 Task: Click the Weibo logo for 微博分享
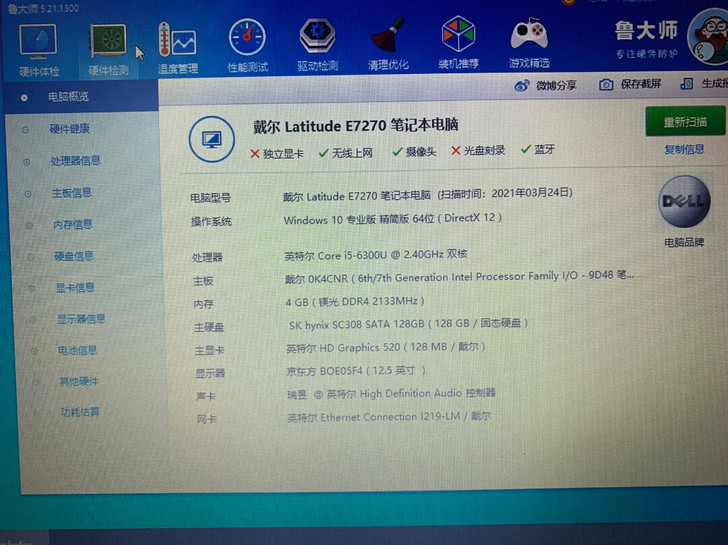click(x=522, y=85)
